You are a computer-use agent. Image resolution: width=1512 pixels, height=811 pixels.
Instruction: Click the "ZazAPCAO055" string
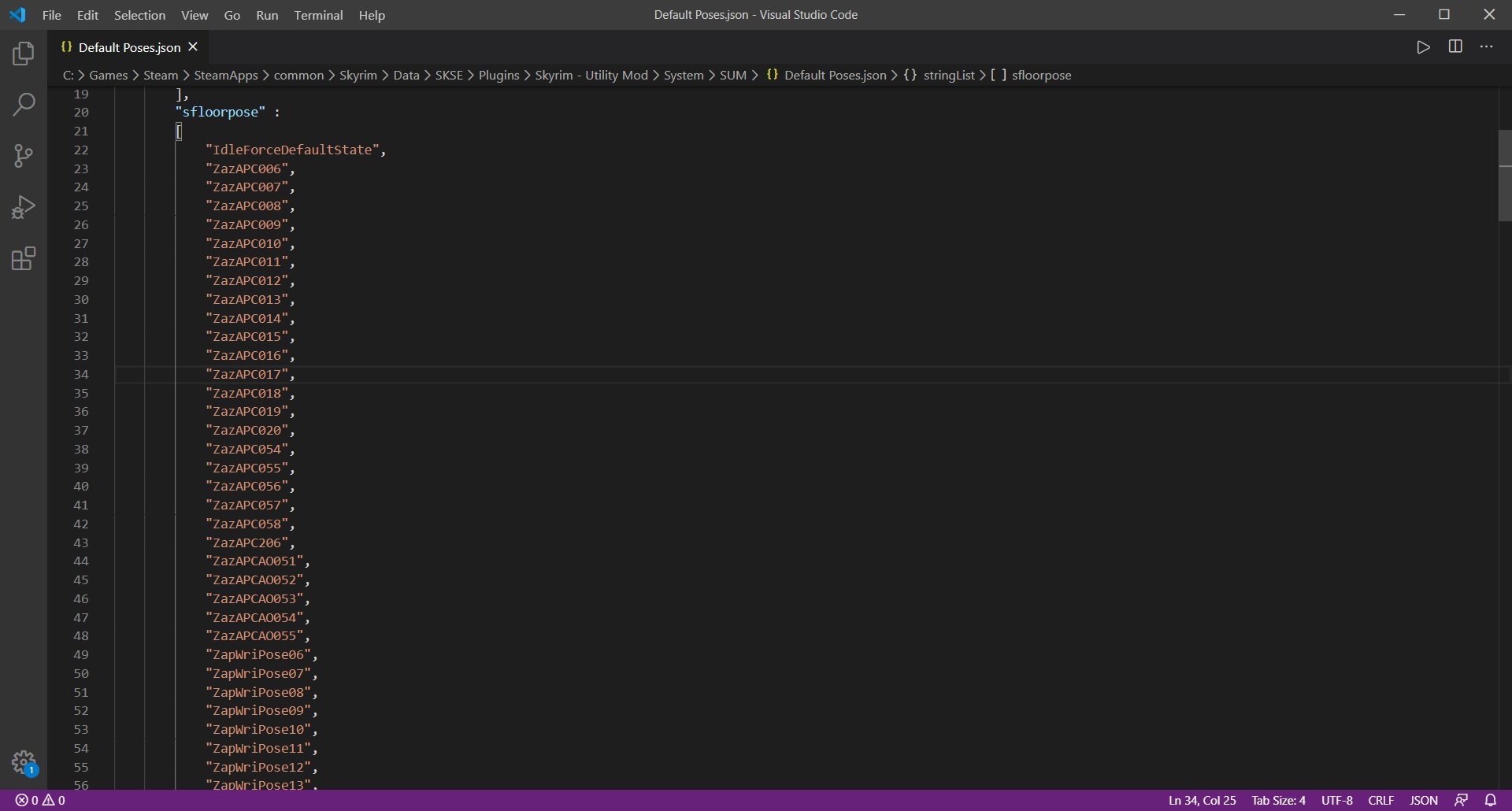click(x=254, y=635)
